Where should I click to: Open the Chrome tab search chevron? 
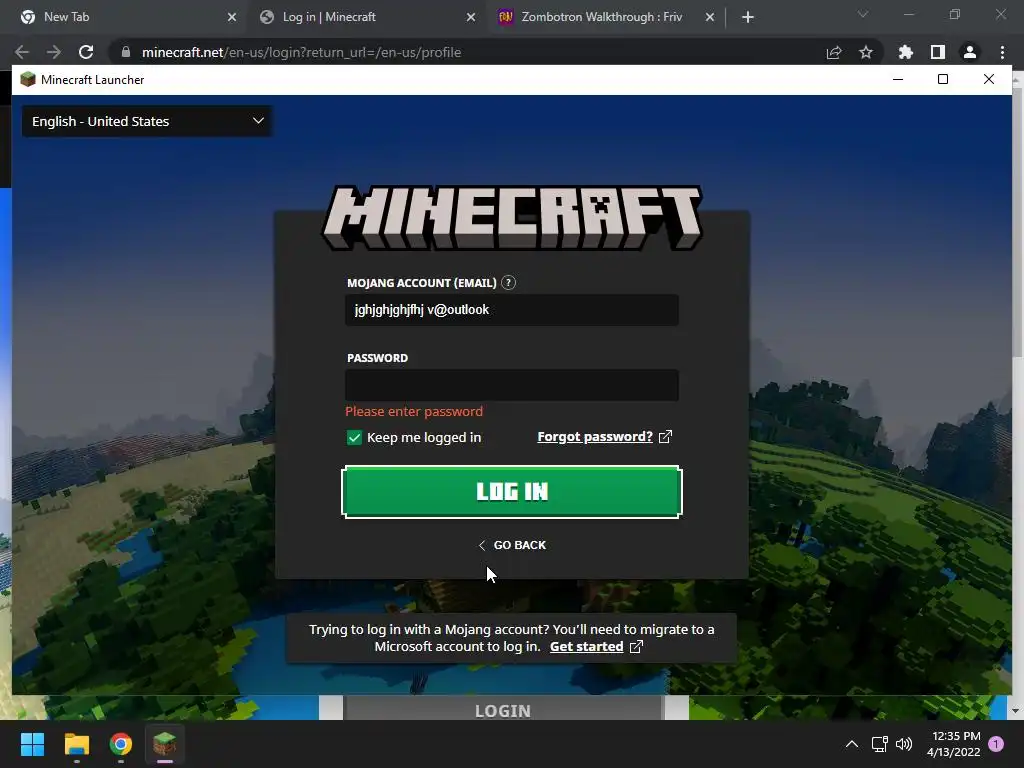point(863,14)
